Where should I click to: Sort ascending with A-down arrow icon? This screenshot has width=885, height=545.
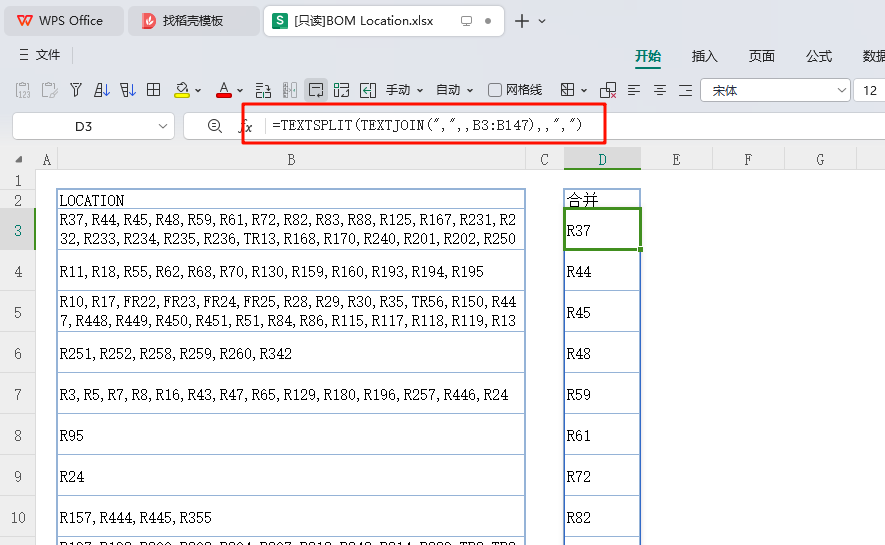click(x=102, y=90)
